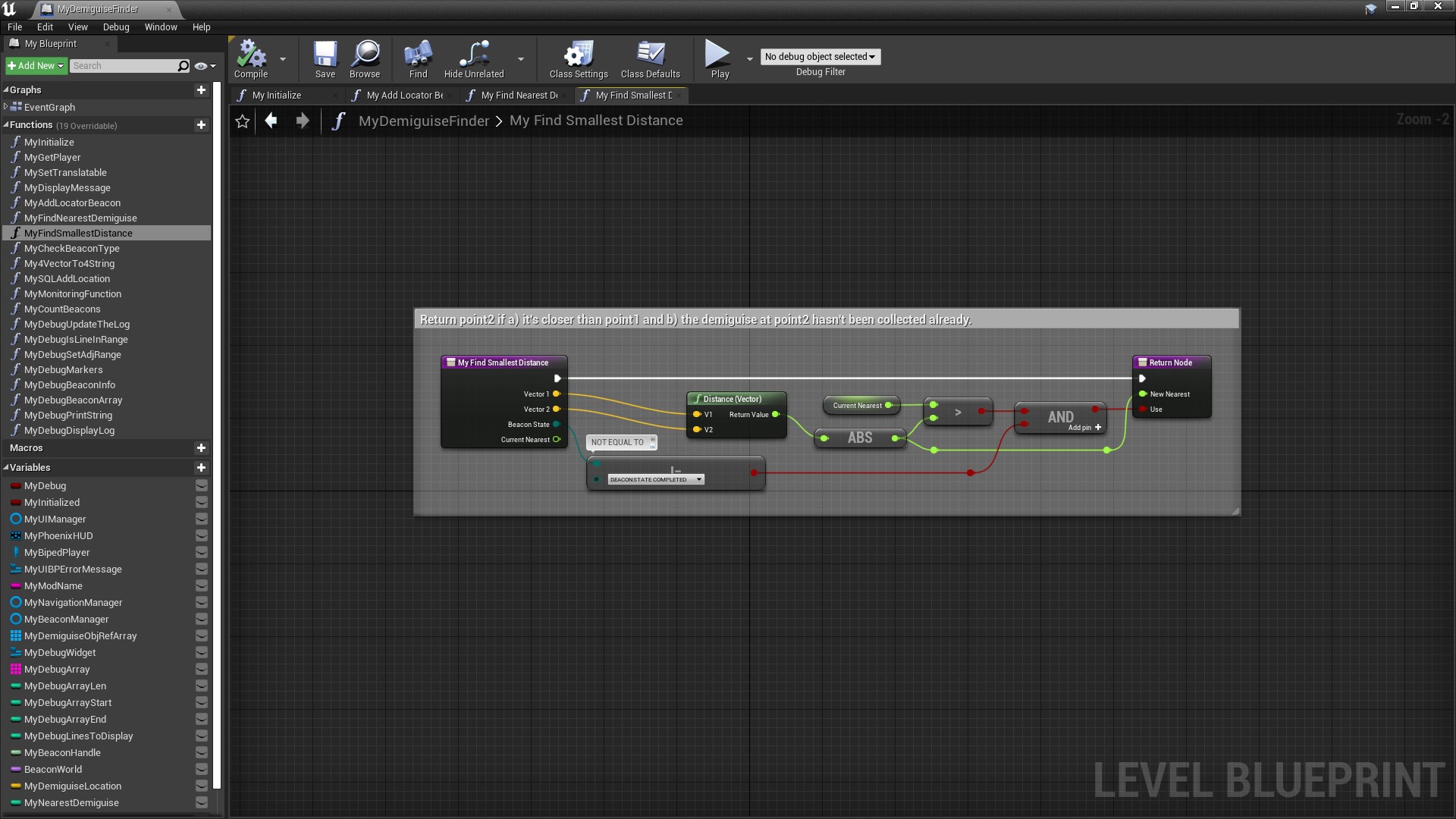
Task: Open Compile options dropdown arrow
Action: pyautogui.click(x=283, y=59)
